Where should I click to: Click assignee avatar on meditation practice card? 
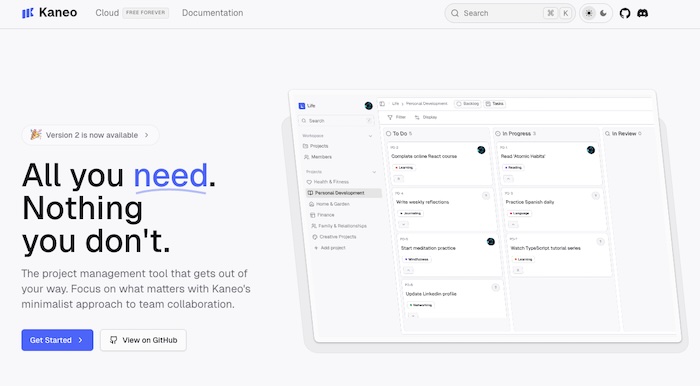[x=491, y=241]
